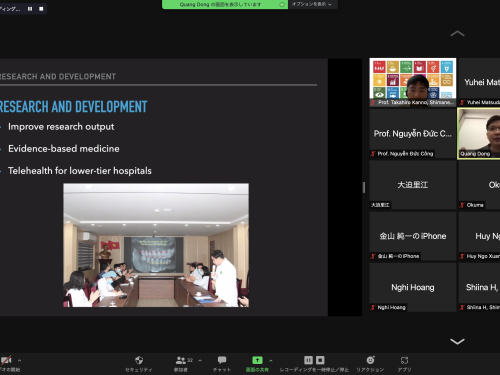Click the 'Quang Dong' name label

tap(475, 154)
